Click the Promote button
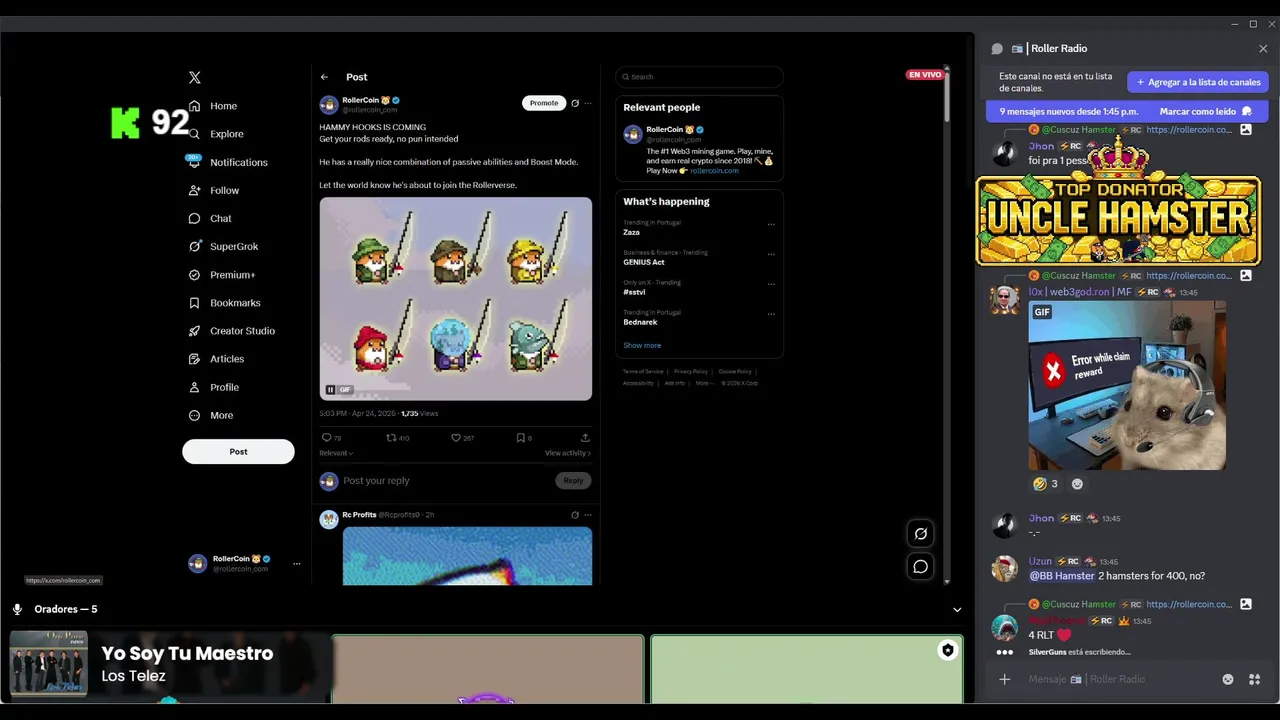1280x720 pixels. pos(544,103)
